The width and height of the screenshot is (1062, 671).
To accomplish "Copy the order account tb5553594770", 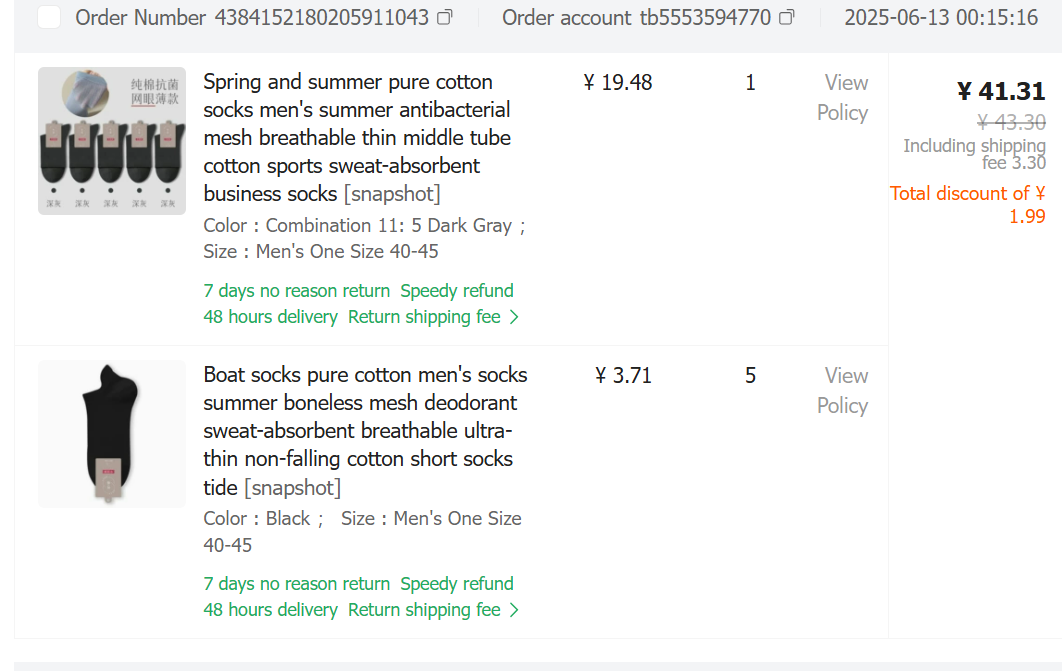I will pos(787,18).
